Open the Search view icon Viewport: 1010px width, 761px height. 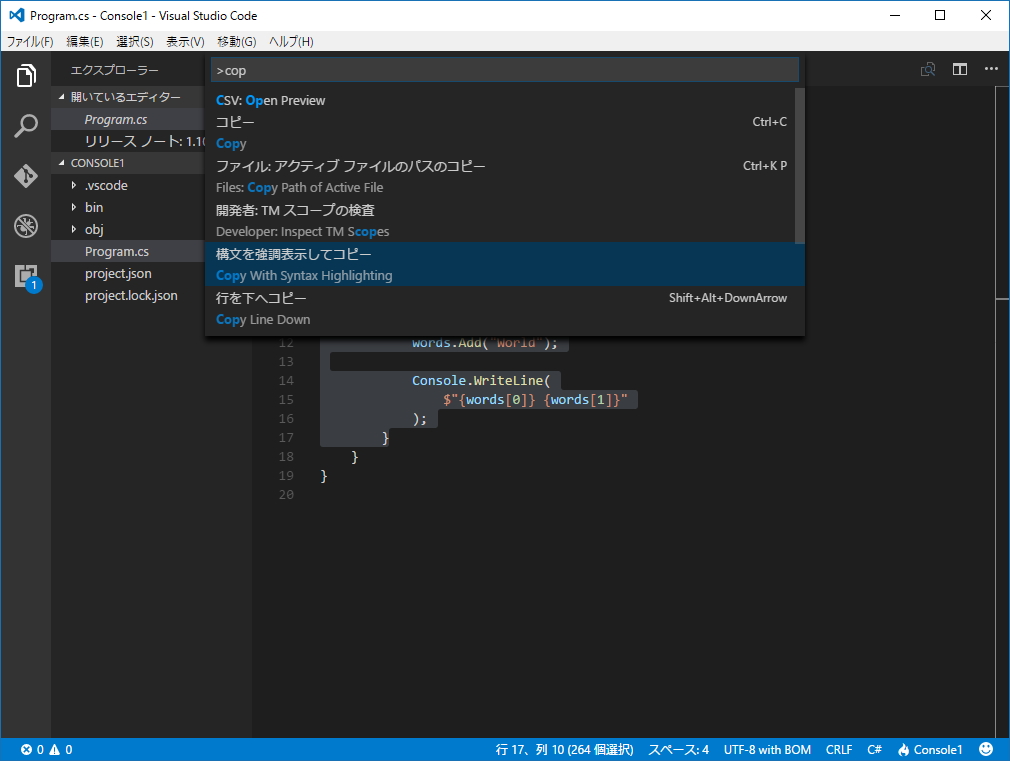coord(26,126)
